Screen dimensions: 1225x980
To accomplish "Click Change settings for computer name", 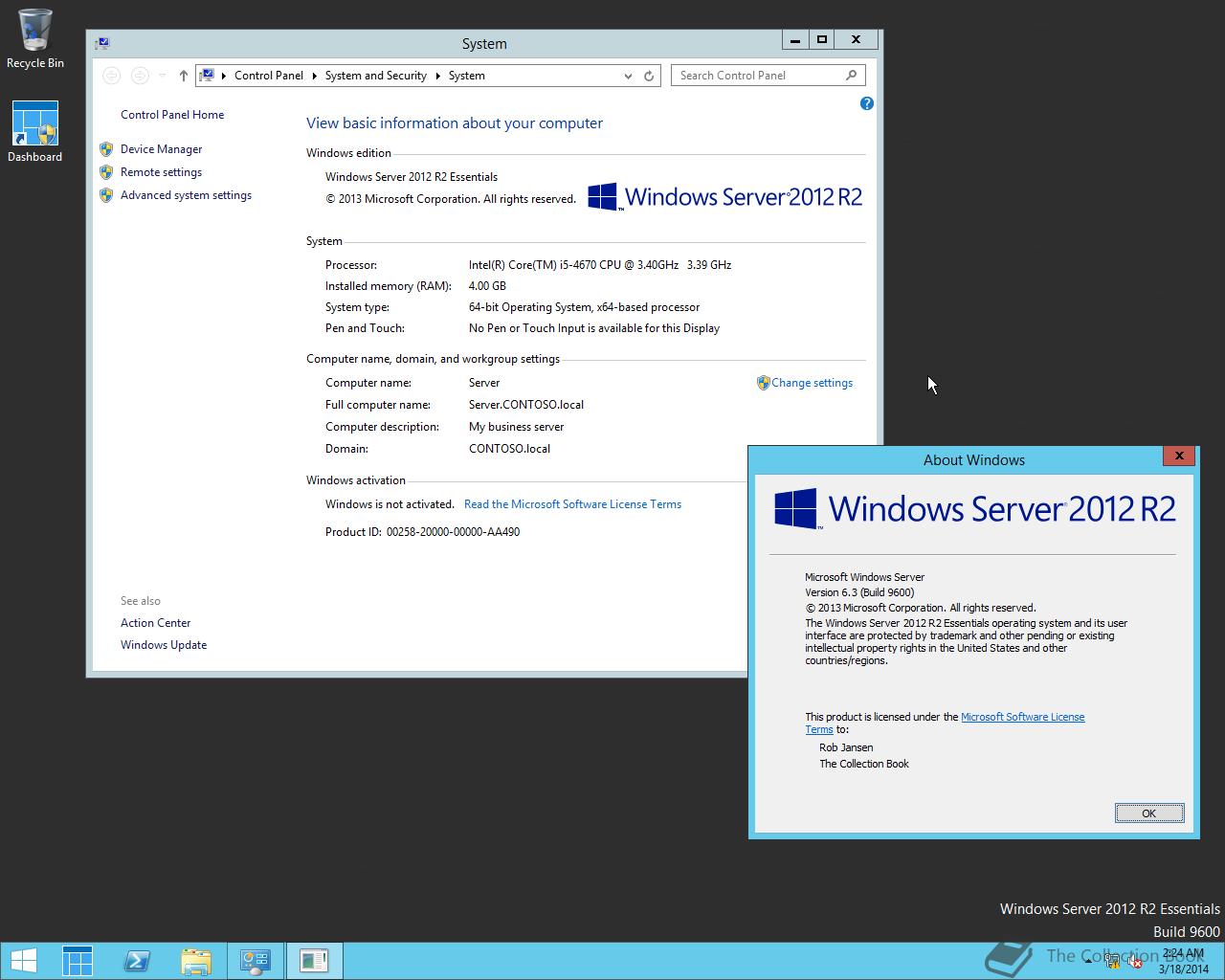I will [812, 383].
